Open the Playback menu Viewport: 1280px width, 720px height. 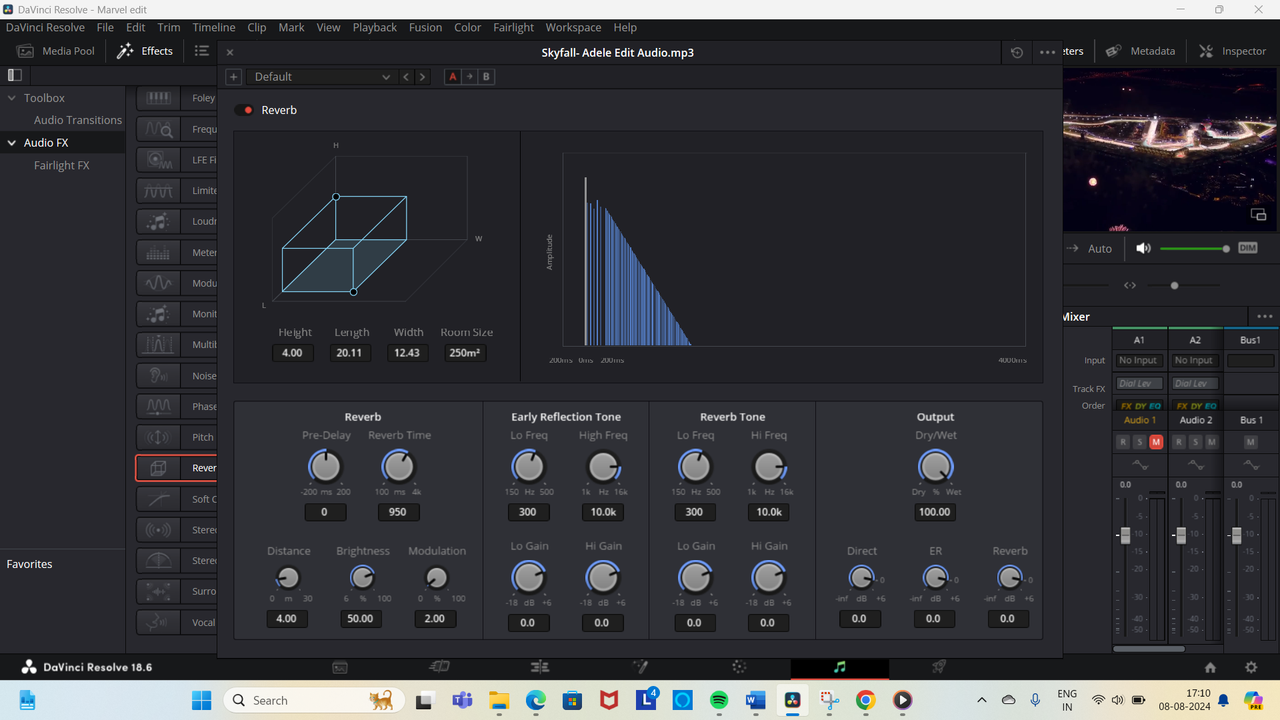pos(375,27)
